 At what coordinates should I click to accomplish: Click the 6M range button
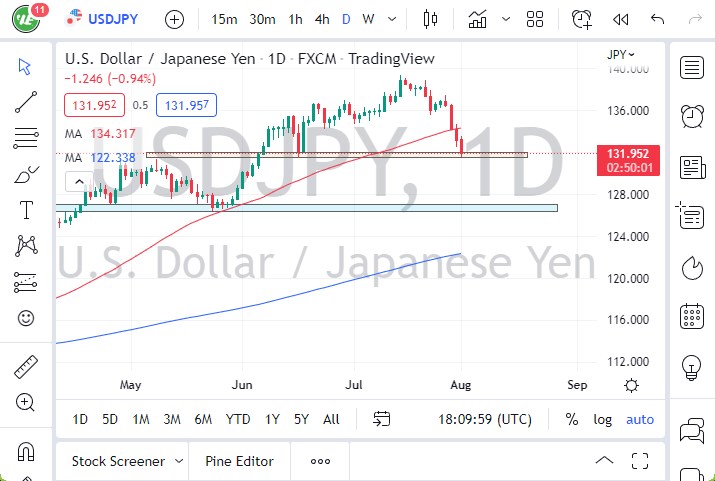pyautogui.click(x=203, y=419)
